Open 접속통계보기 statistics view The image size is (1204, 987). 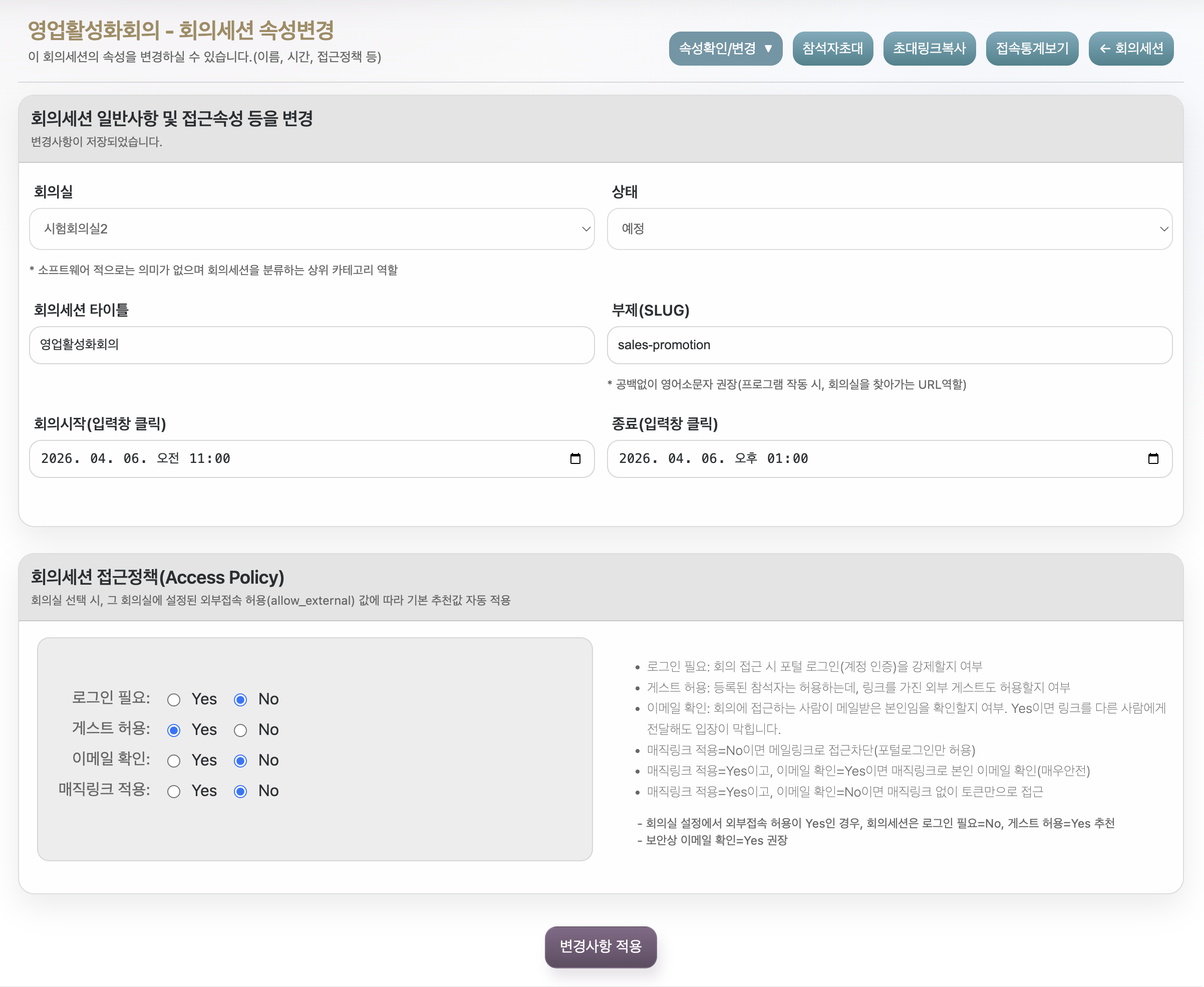(x=1032, y=49)
